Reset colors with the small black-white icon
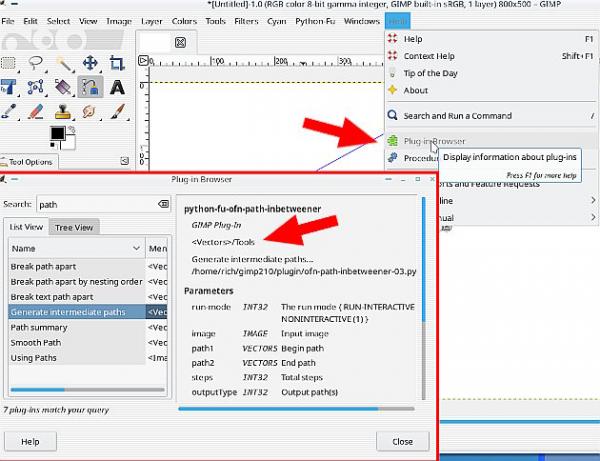This screenshot has height=461, width=600. (52, 145)
